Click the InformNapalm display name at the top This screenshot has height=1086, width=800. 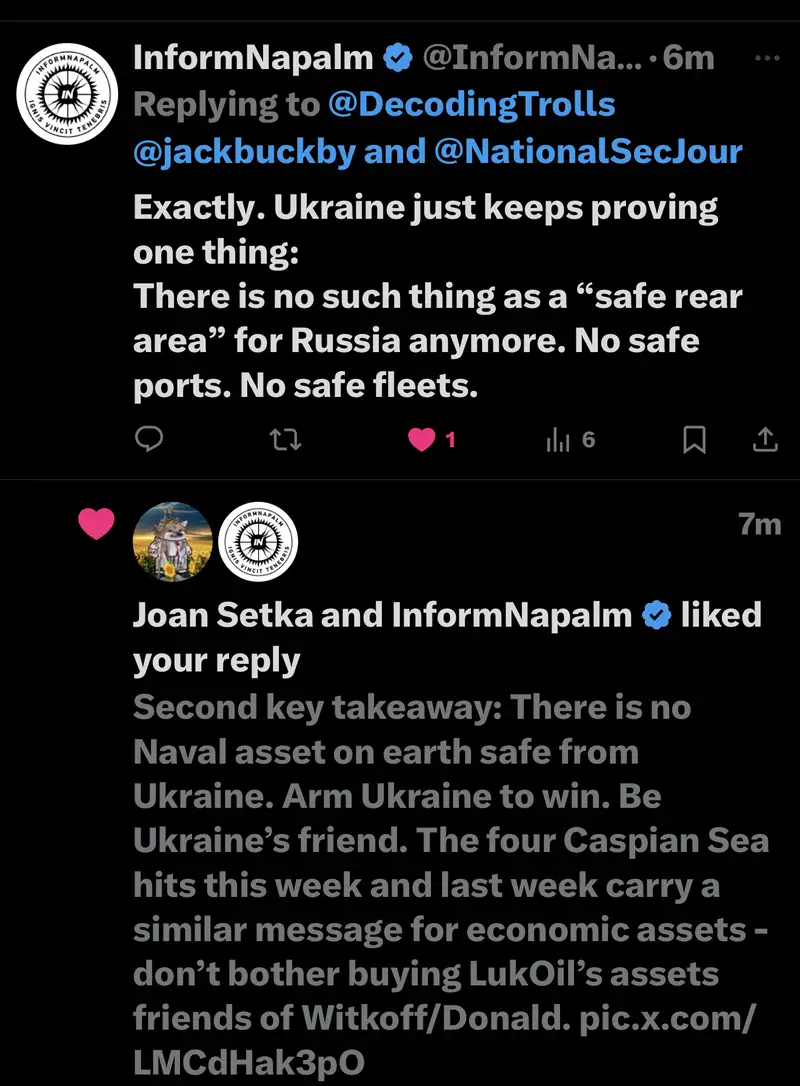point(253,58)
